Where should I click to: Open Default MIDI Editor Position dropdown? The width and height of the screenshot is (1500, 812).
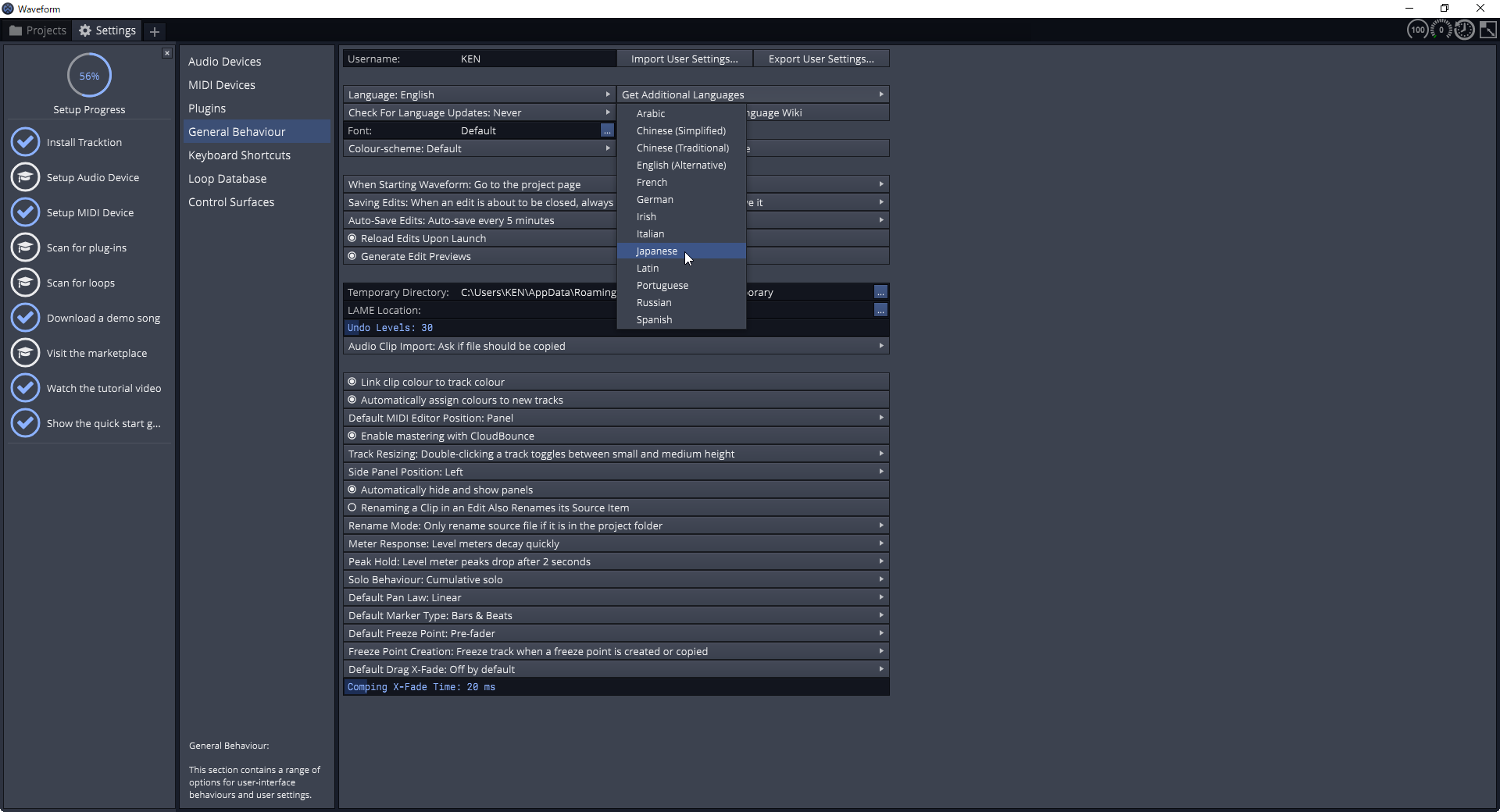point(616,418)
